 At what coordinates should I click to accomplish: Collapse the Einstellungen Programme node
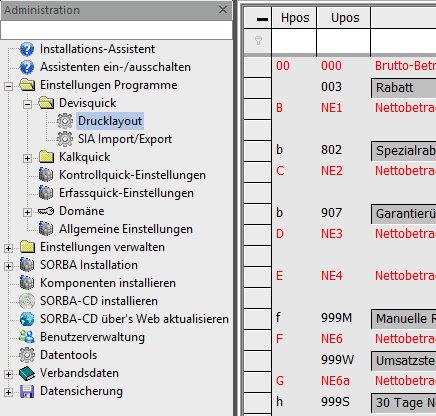click(x=9, y=87)
